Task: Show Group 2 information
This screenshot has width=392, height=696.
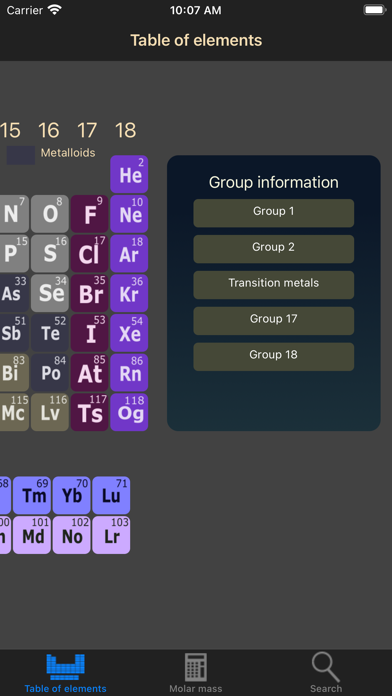Action: pyautogui.click(x=273, y=249)
